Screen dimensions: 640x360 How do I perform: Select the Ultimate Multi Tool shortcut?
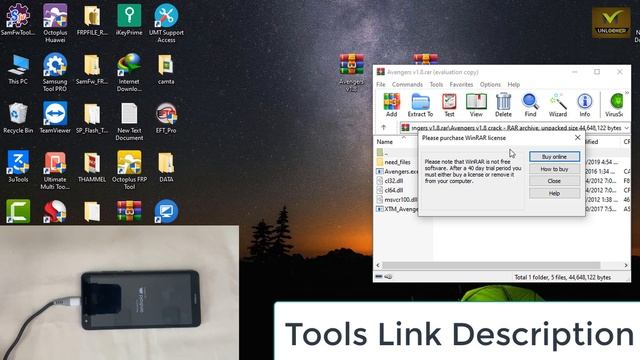[x=55, y=170]
